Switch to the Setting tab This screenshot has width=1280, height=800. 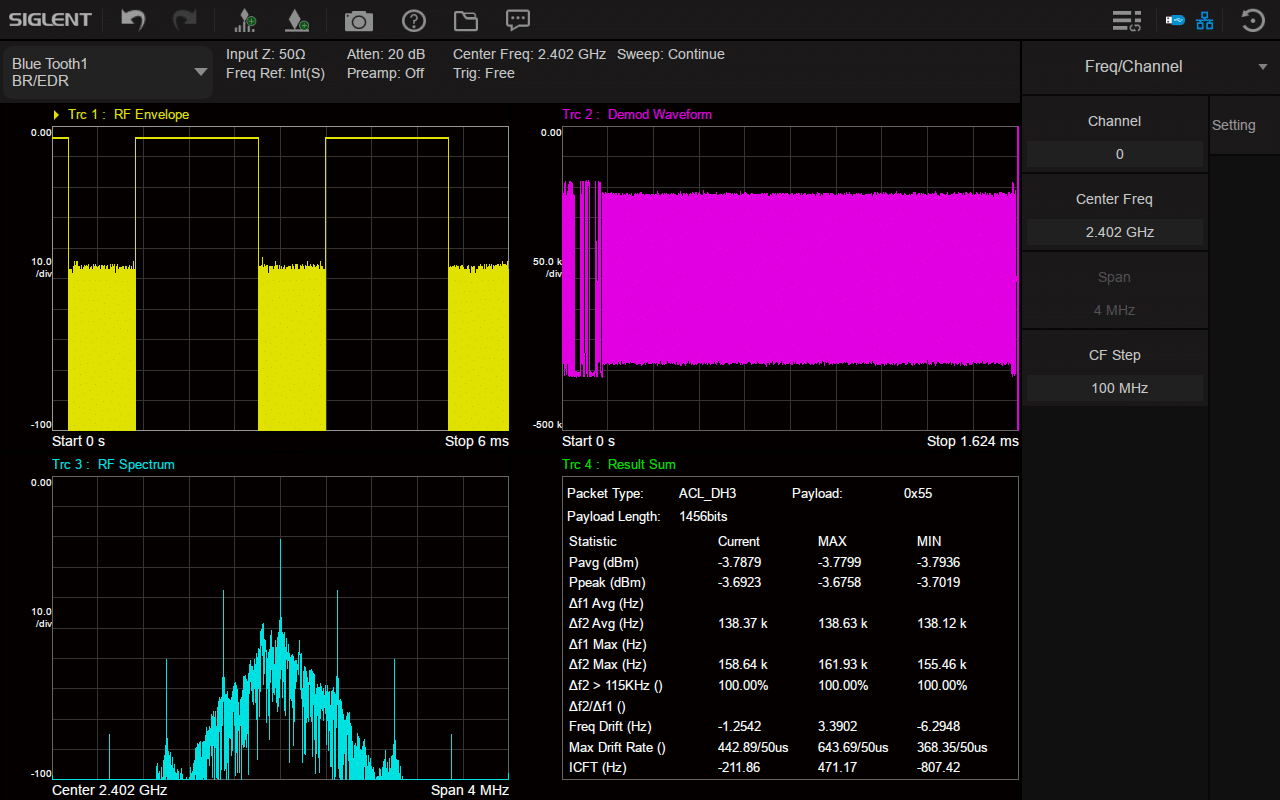pos(1233,125)
